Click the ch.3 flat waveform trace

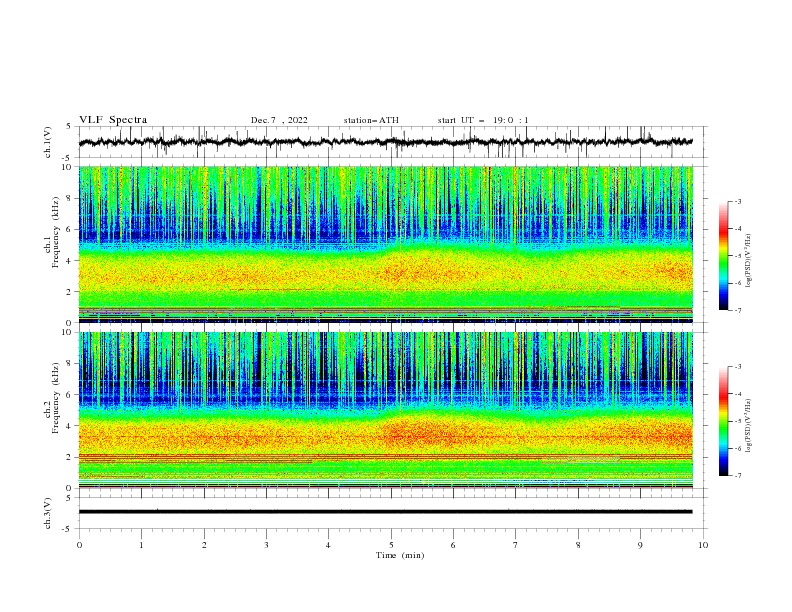[x=385, y=512]
